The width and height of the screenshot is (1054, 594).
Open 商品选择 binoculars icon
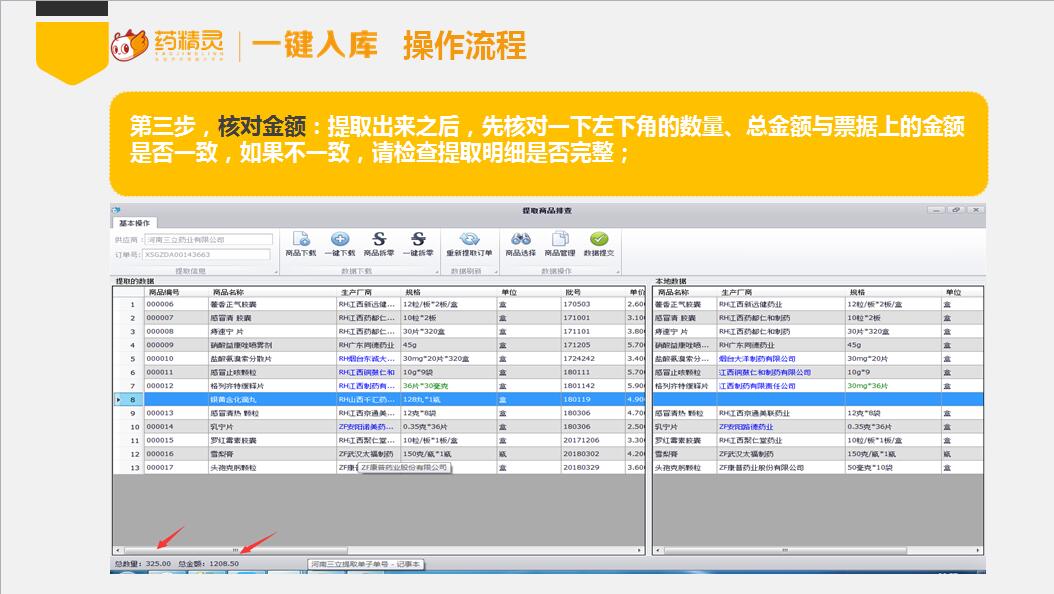click(520, 240)
